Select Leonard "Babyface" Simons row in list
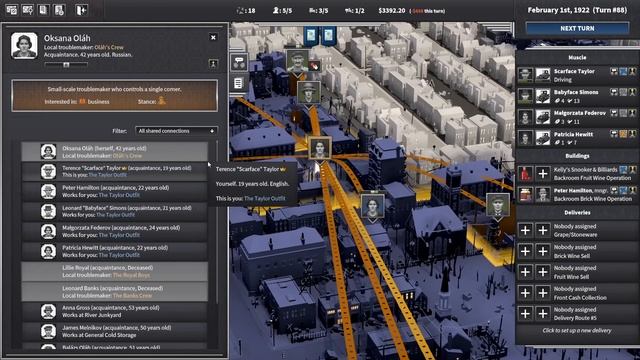The image size is (640, 360). (x=115, y=211)
